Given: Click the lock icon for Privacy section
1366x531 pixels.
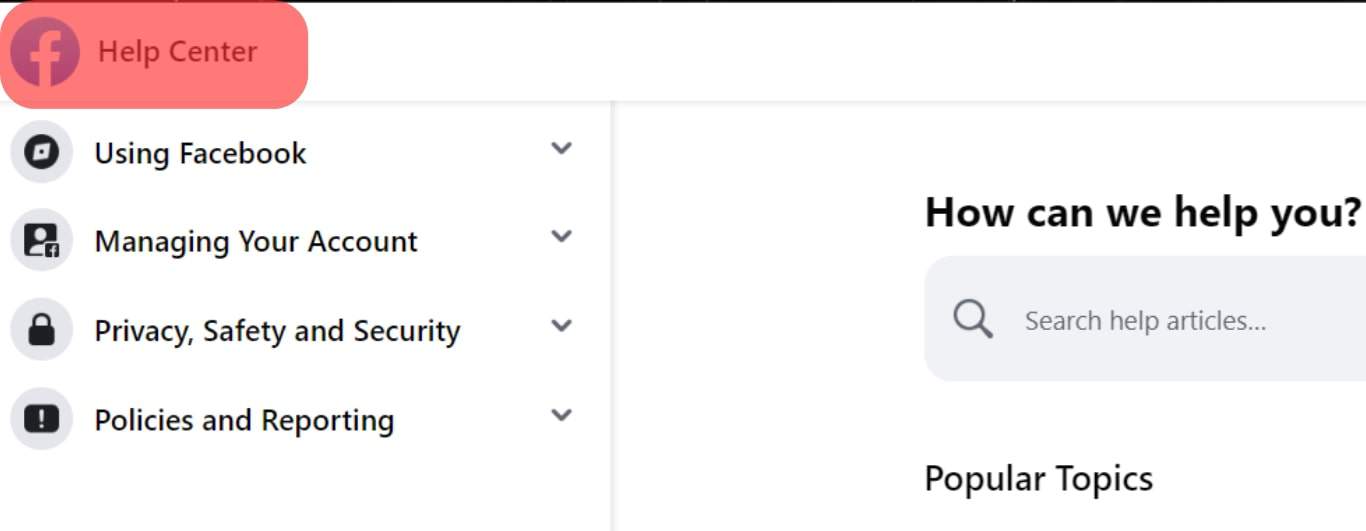Looking at the screenshot, I should coord(41,329).
